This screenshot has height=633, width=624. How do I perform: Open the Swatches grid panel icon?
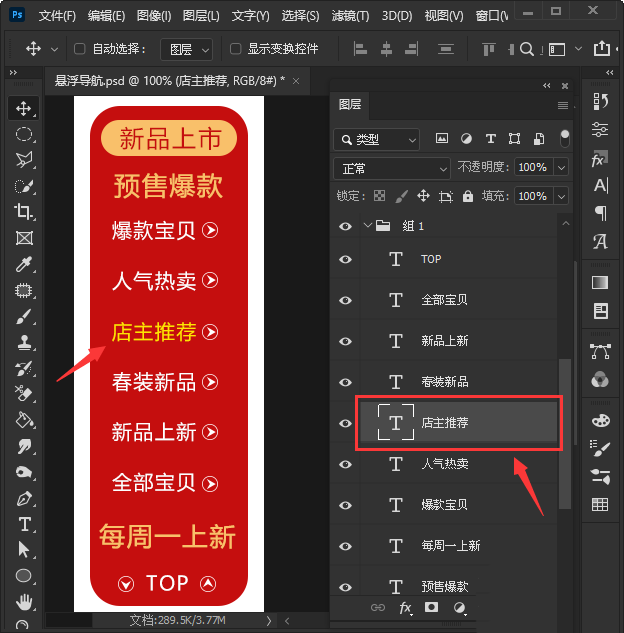(600, 504)
